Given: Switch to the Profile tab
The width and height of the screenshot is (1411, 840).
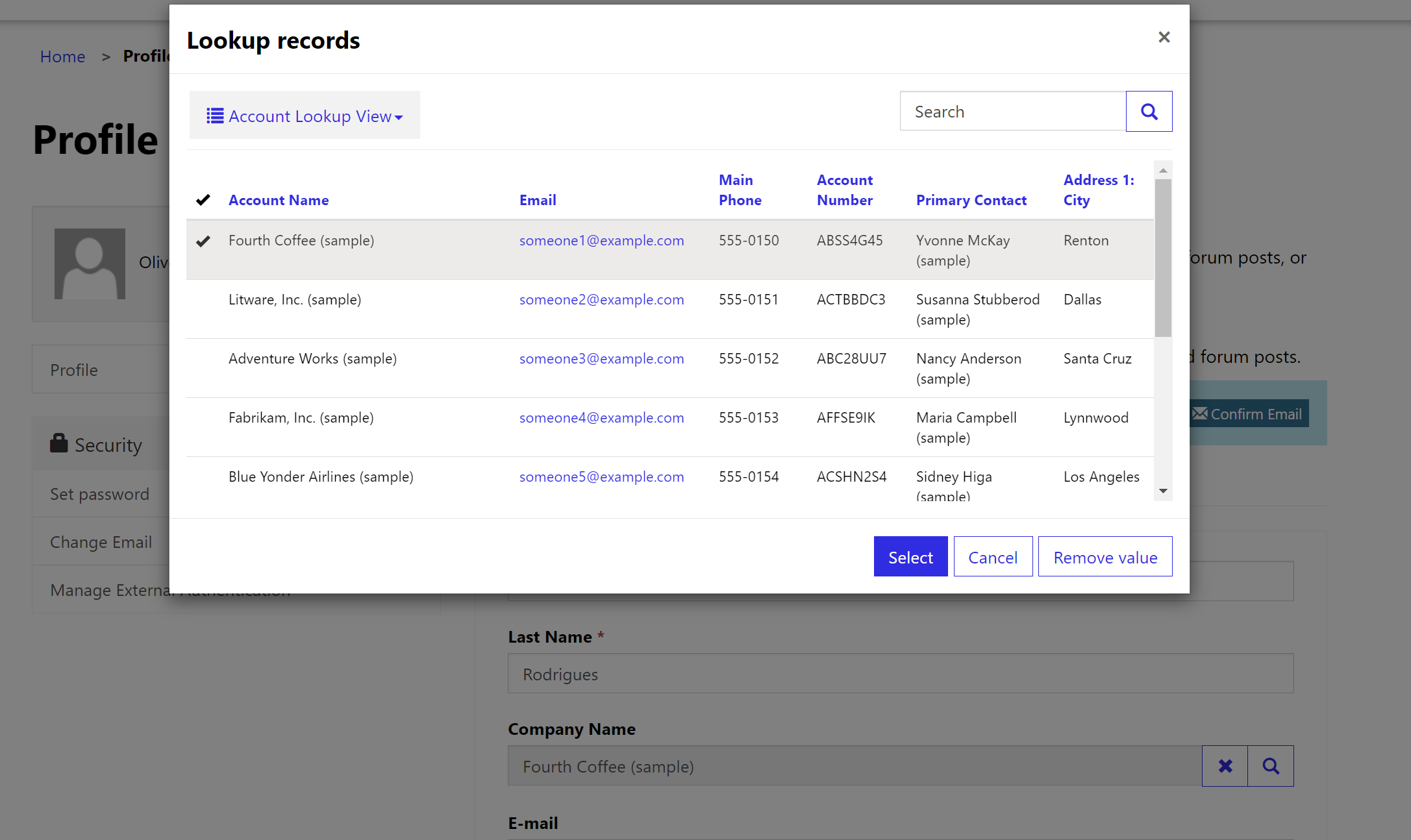Looking at the screenshot, I should pyautogui.click(x=73, y=369).
